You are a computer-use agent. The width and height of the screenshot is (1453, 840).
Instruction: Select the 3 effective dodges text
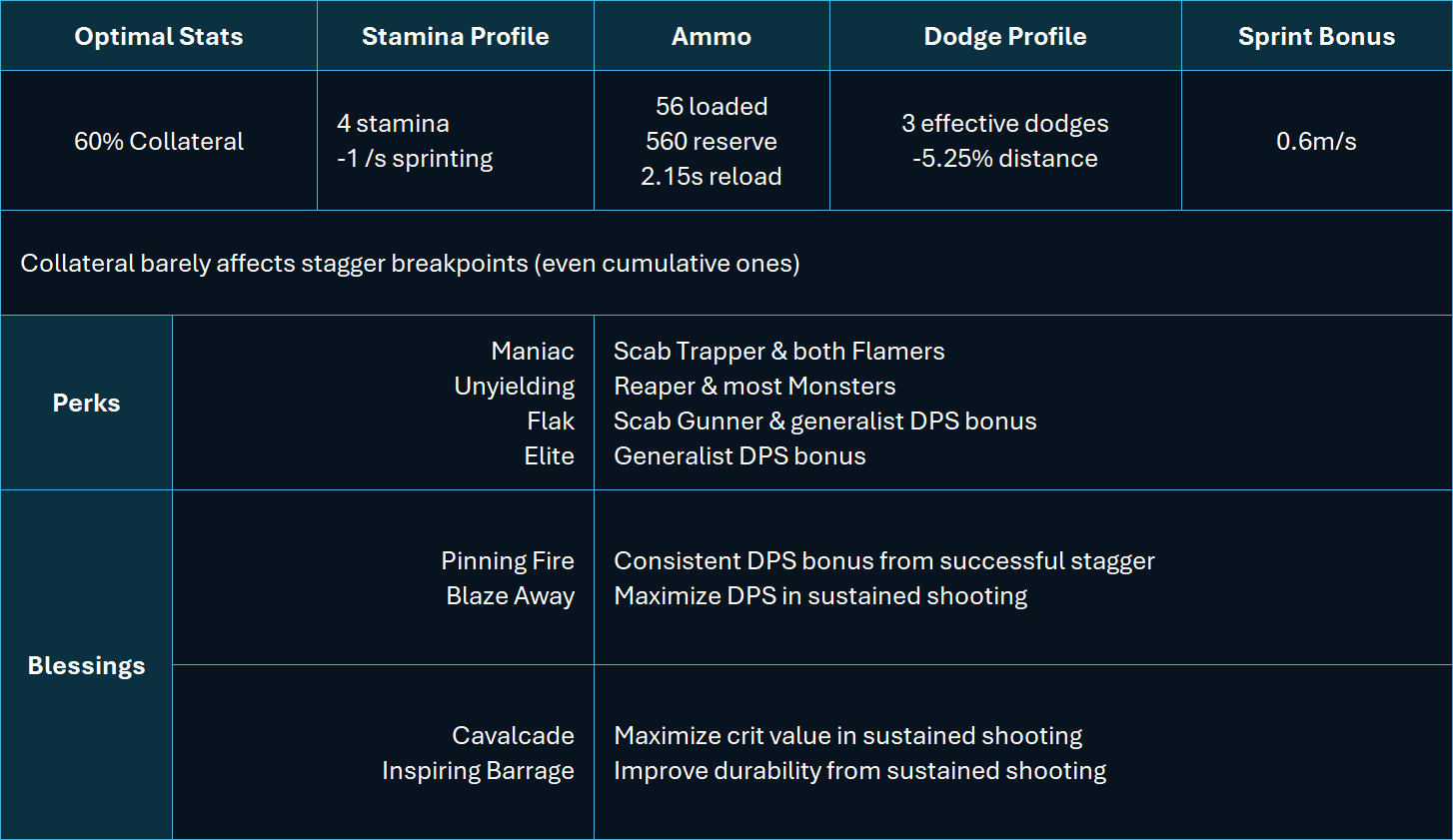[x=1005, y=123]
